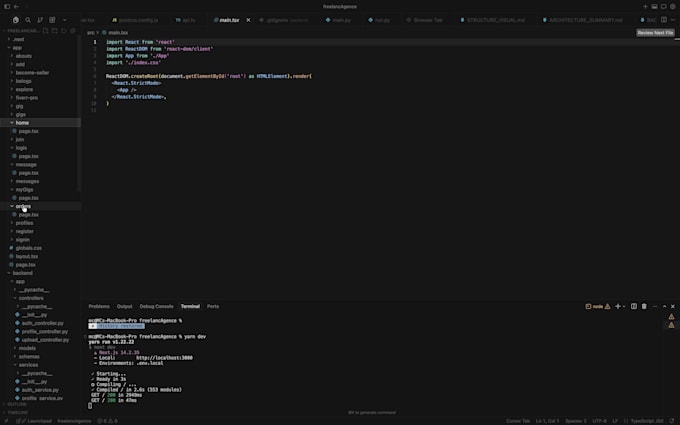
Task: Switch to the postcss.config.js tab
Action: point(135,20)
